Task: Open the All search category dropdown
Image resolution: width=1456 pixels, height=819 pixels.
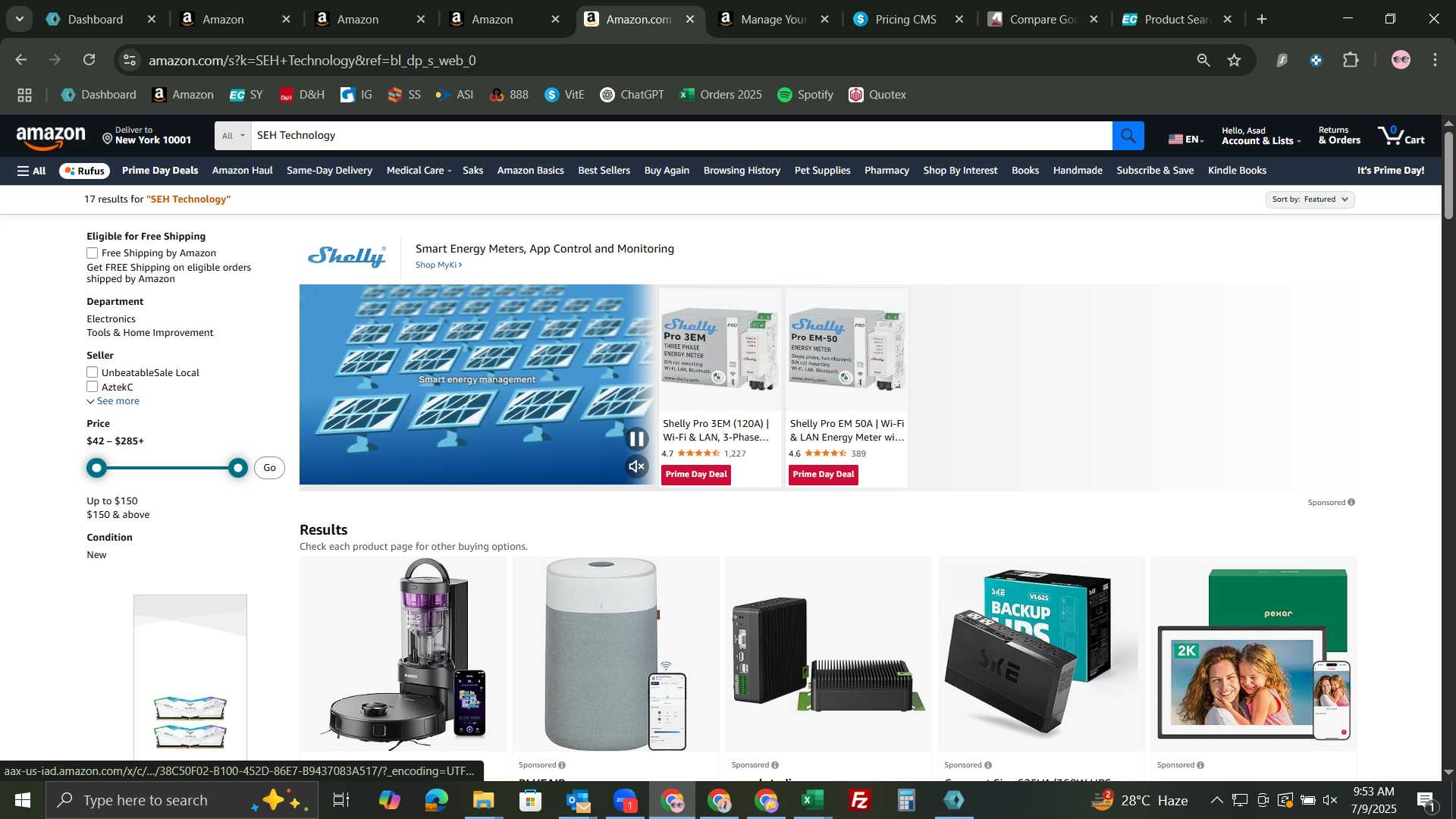Action: (x=233, y=136)
